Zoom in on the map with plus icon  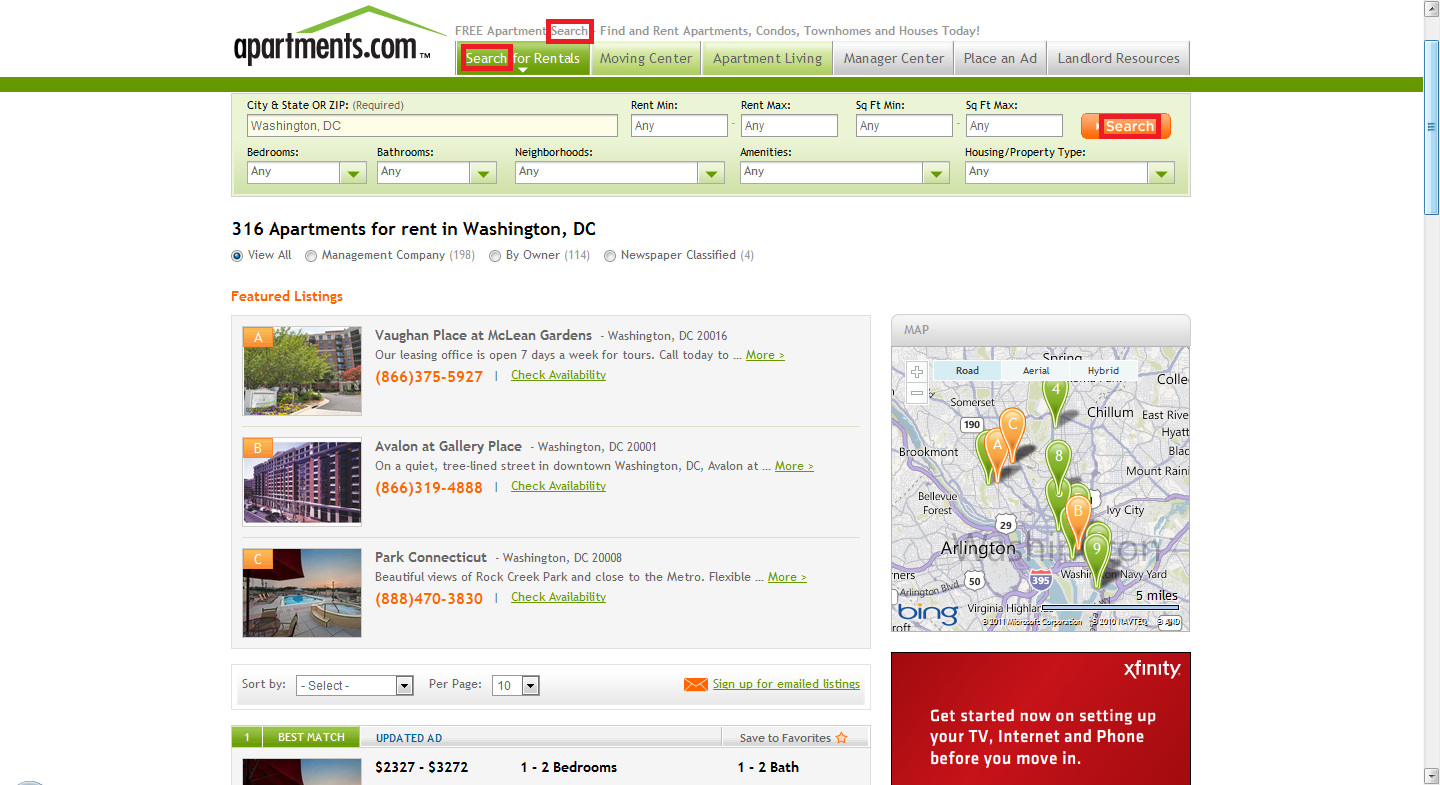917,372
